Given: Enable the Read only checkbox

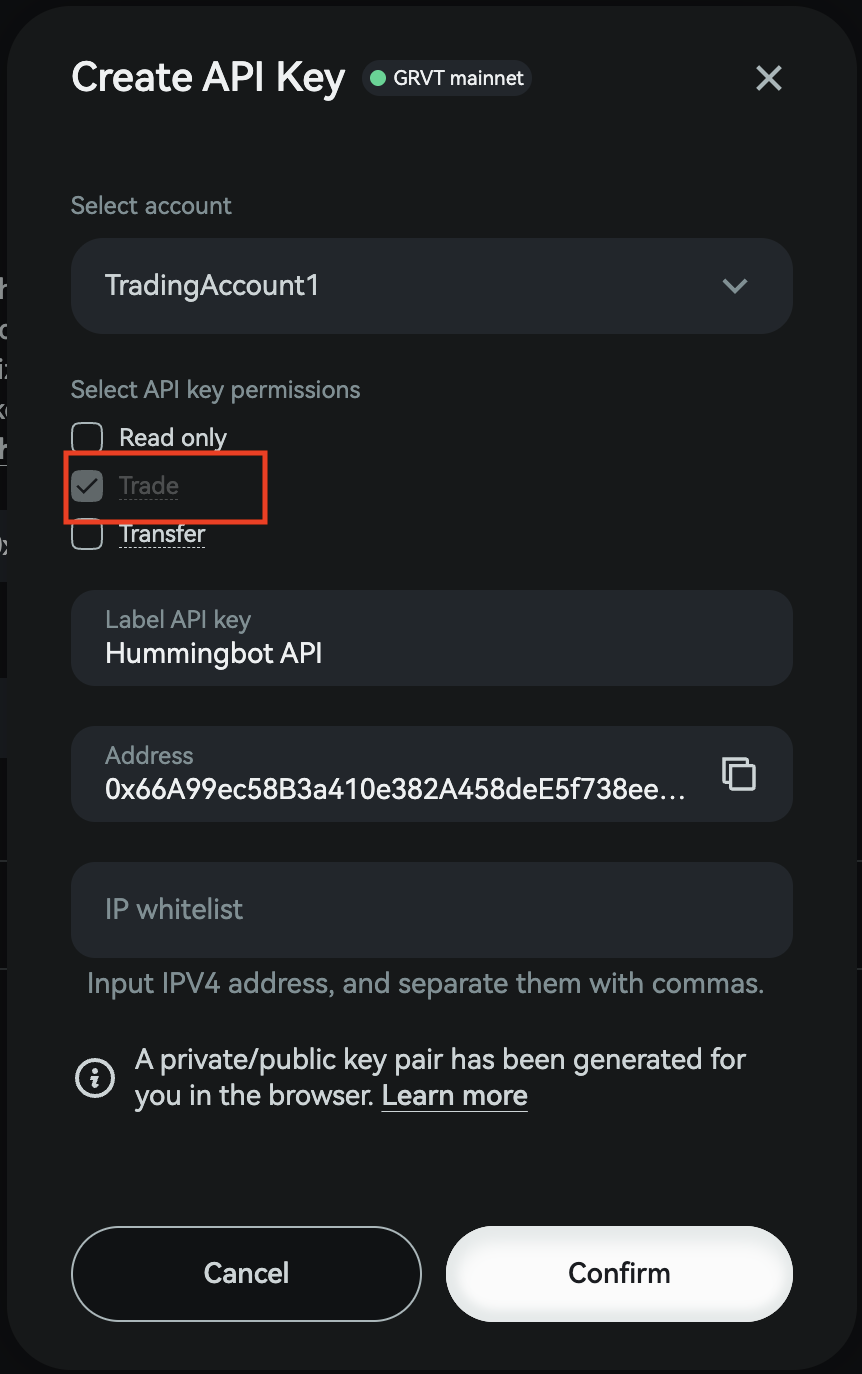Looking at the screenshot, I should (87, 437).
